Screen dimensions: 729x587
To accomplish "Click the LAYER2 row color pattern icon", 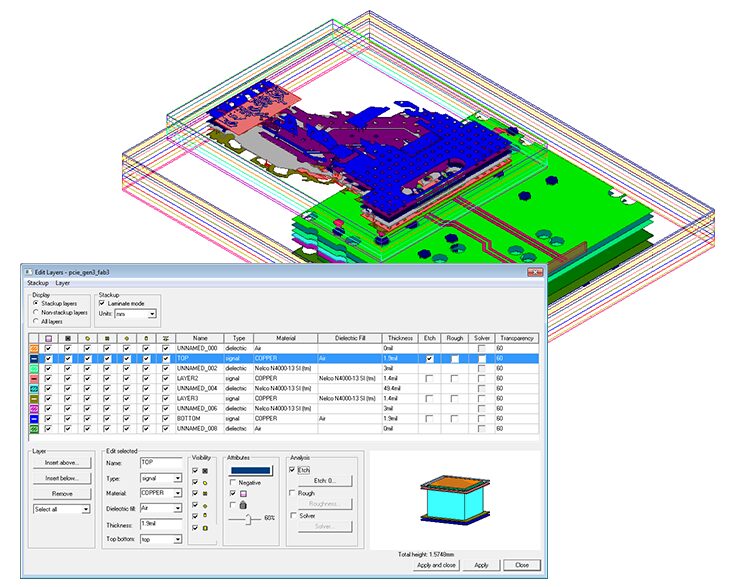I will [x=34, y=378].
